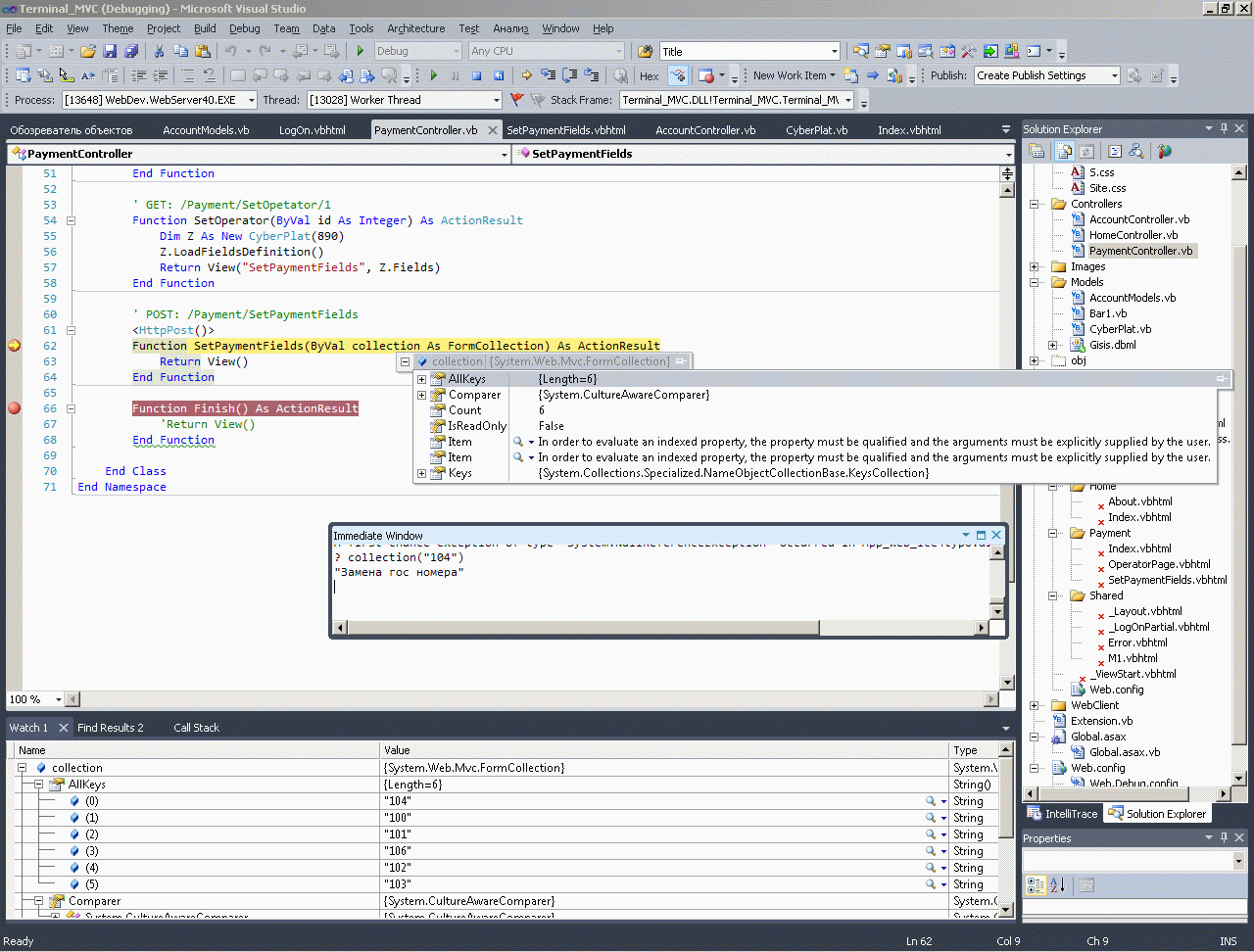Open the Call Stack tab
This screenshot has height=952, width=1254.
(x=196, y=728)
